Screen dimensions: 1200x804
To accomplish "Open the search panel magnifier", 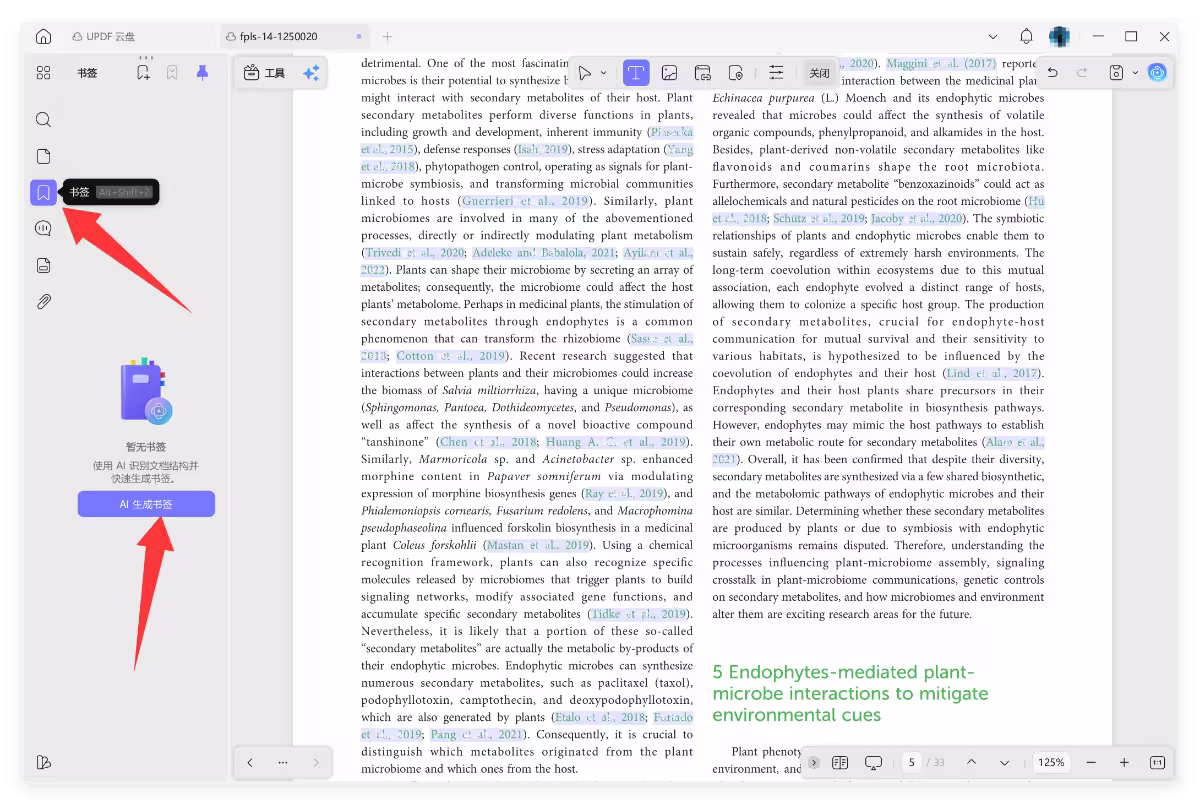I will pyautogui.click(x=43, y=120).
